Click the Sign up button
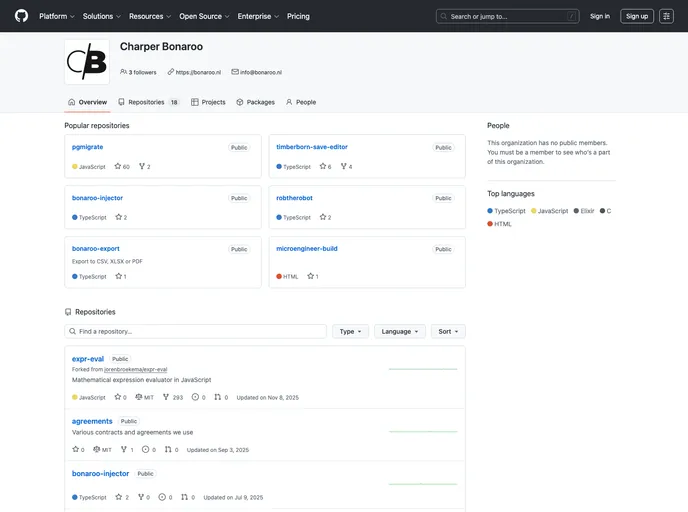 (x=636, y=16)
